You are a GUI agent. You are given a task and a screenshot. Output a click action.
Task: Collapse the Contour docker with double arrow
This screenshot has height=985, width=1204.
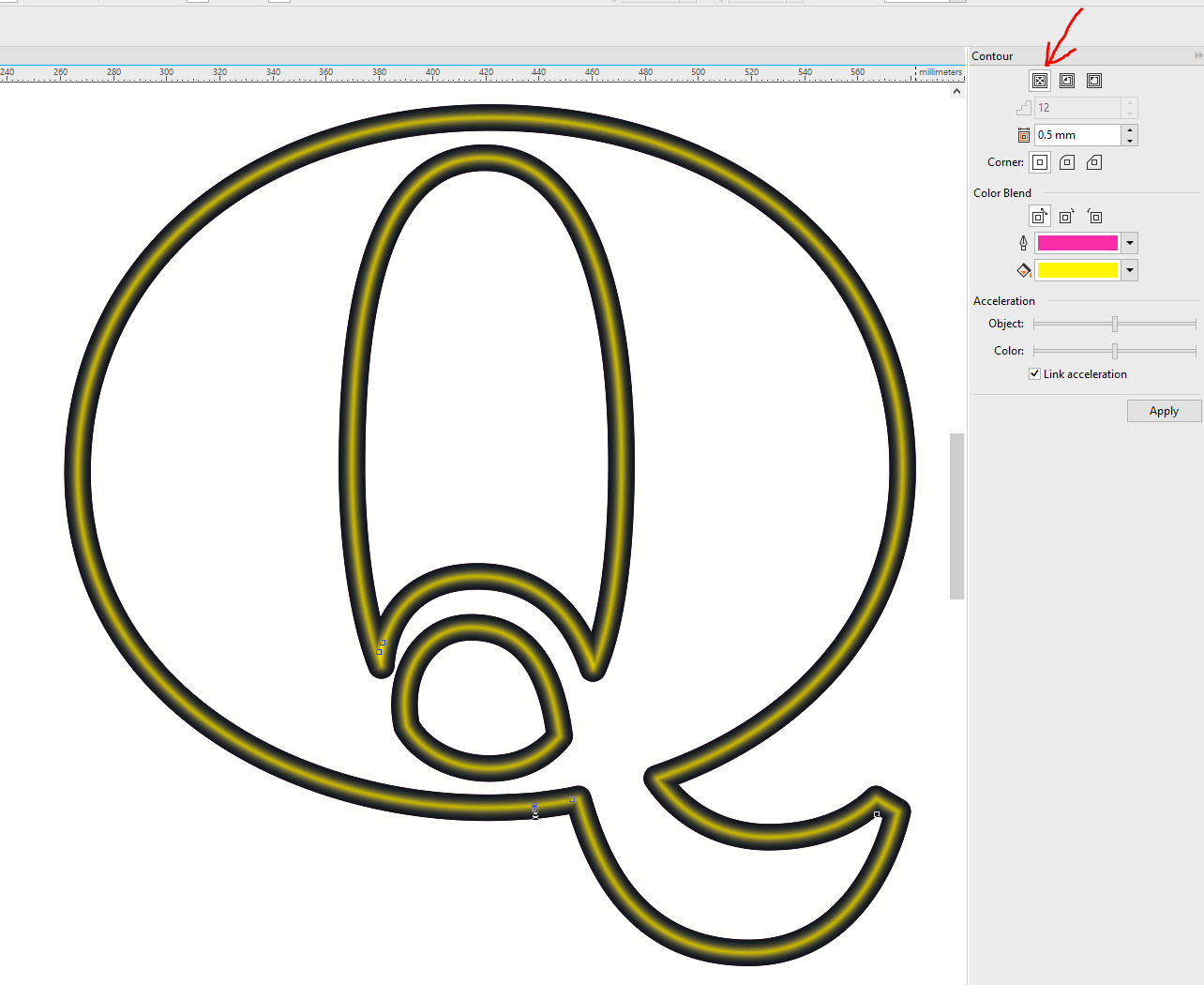(1197, 56)
